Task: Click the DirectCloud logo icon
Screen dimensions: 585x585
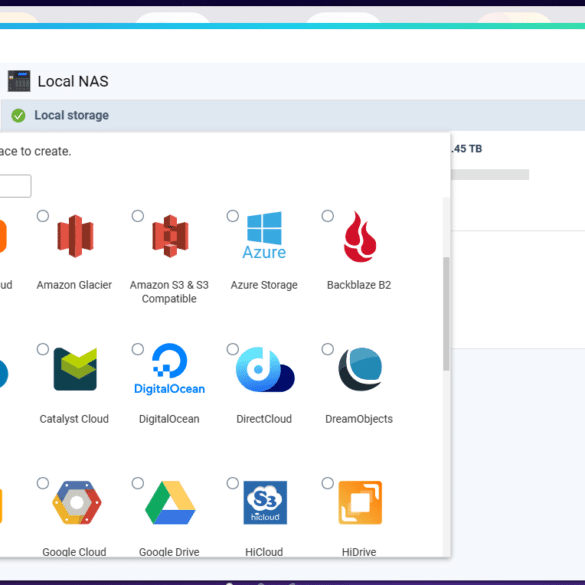Action: [x=265, y=369]
